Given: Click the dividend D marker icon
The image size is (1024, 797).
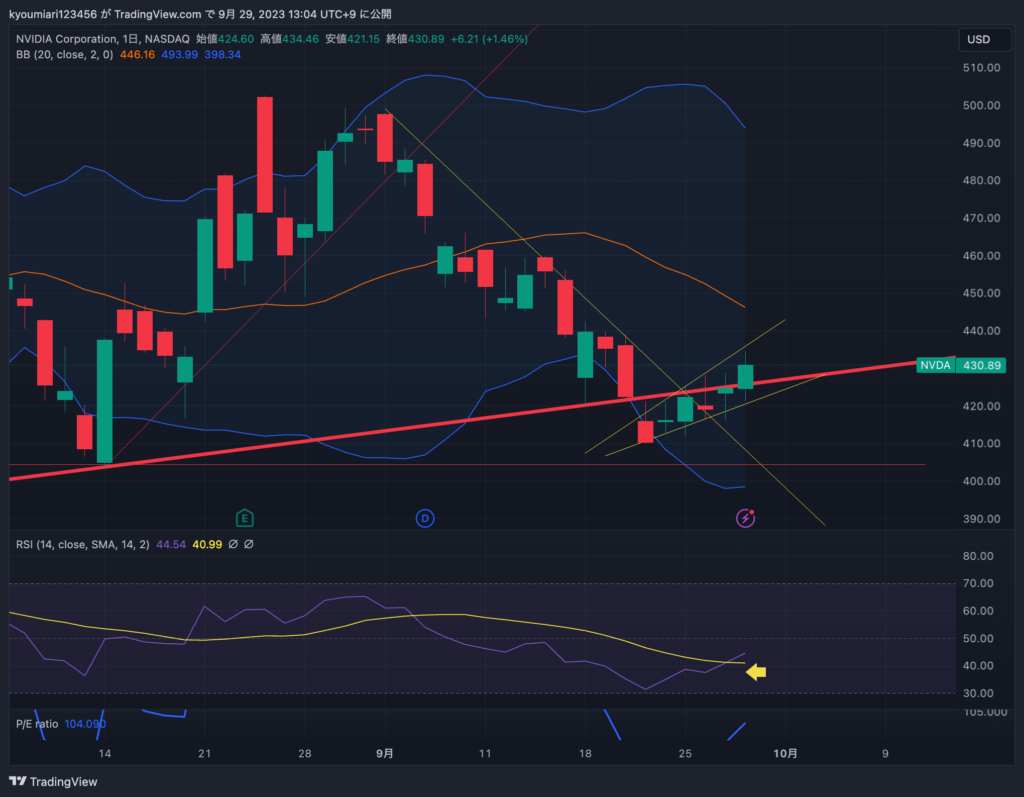Looking at the screenshot, I should point(424,519).
